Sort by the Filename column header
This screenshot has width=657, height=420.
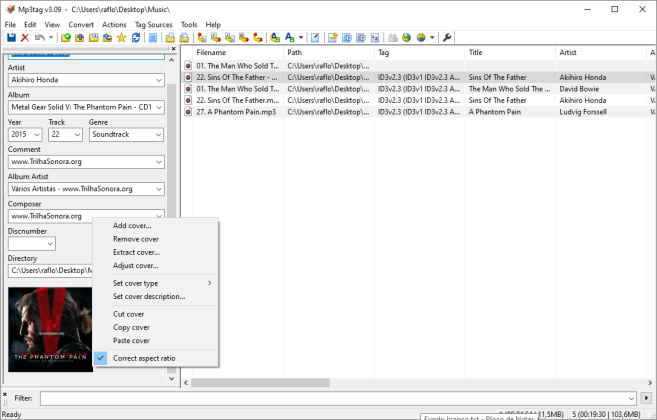[238, 52]
